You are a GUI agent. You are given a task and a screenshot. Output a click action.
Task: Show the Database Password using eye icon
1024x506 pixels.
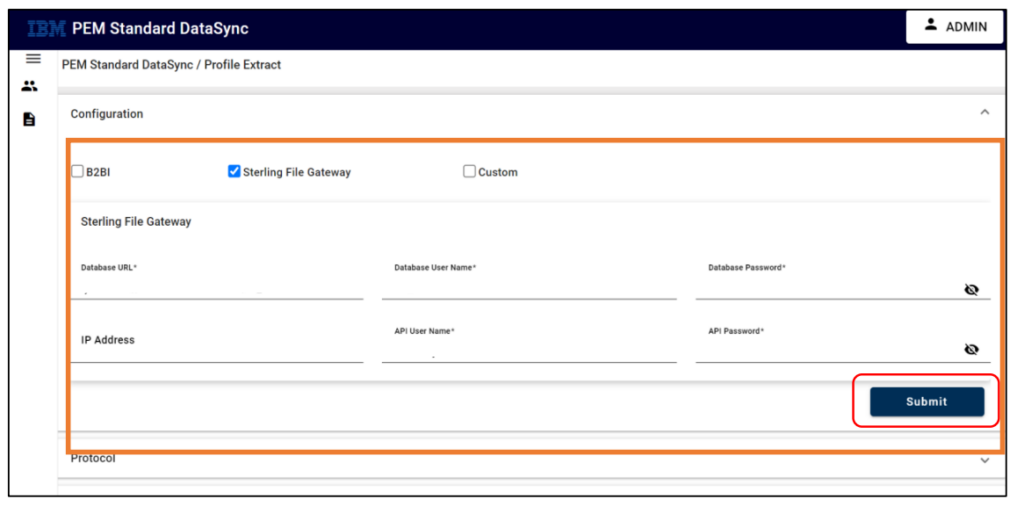[971, 289]
